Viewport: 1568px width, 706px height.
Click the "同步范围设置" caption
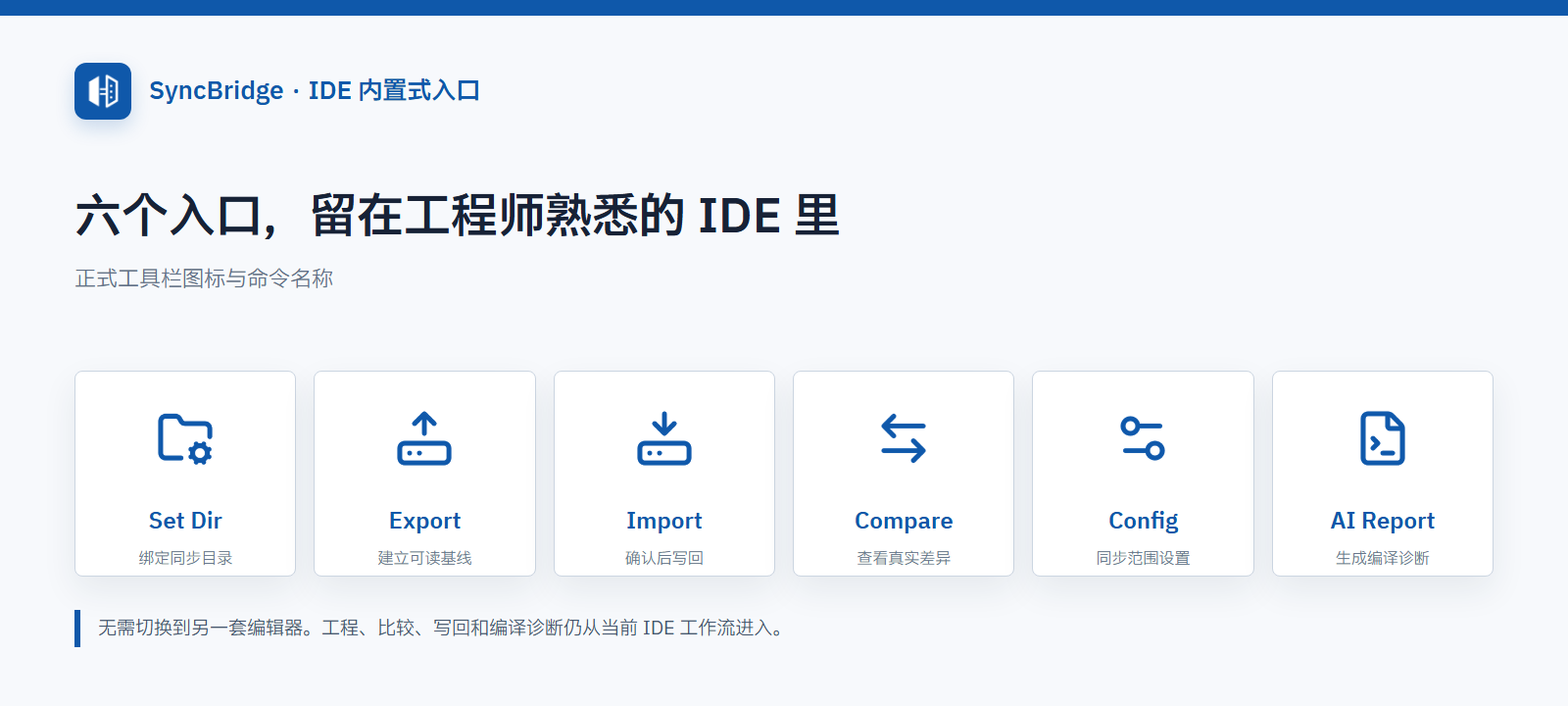click(1143, 558)
